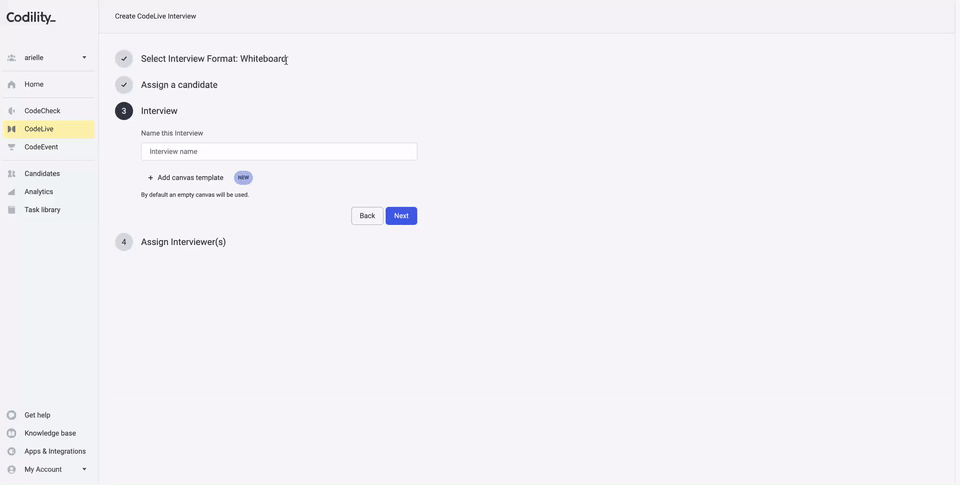960x485 pixels.
Task: Click the Knowledge base icon
Action: click(12, 433)
